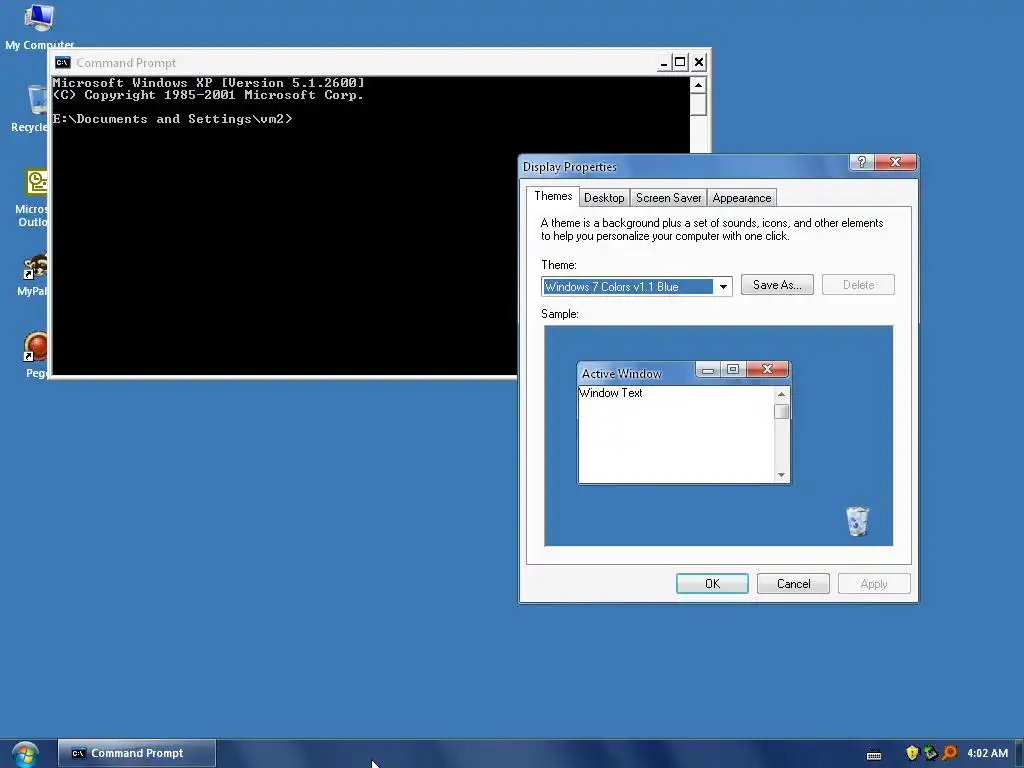The width and height of the screenshot is (1024, 768).
Task: Click the Display Properties help question mark
Action: click(x=861, y=162)
